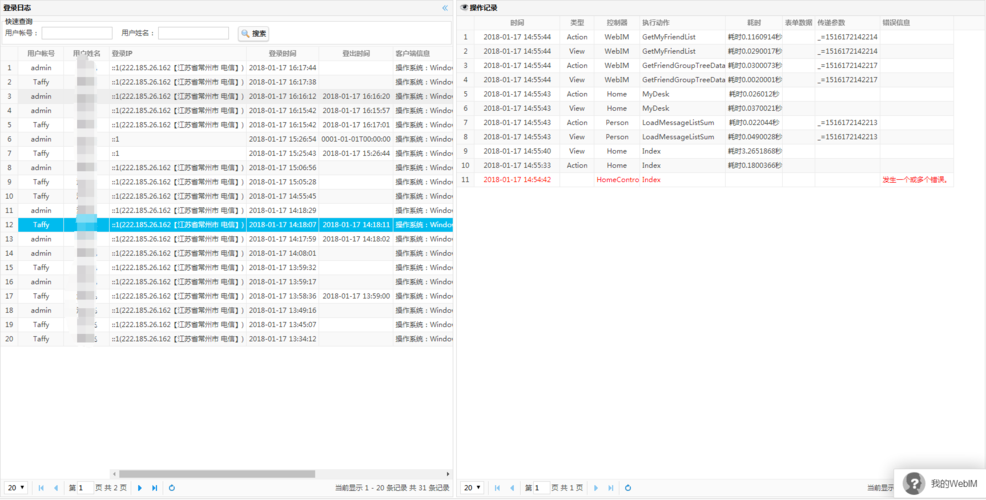The height and width of the screenshot is (500, 986).
Task: Click 耗时3.2651868秒 duration cell
Action: pyautogui.click(x=755, y=151)
